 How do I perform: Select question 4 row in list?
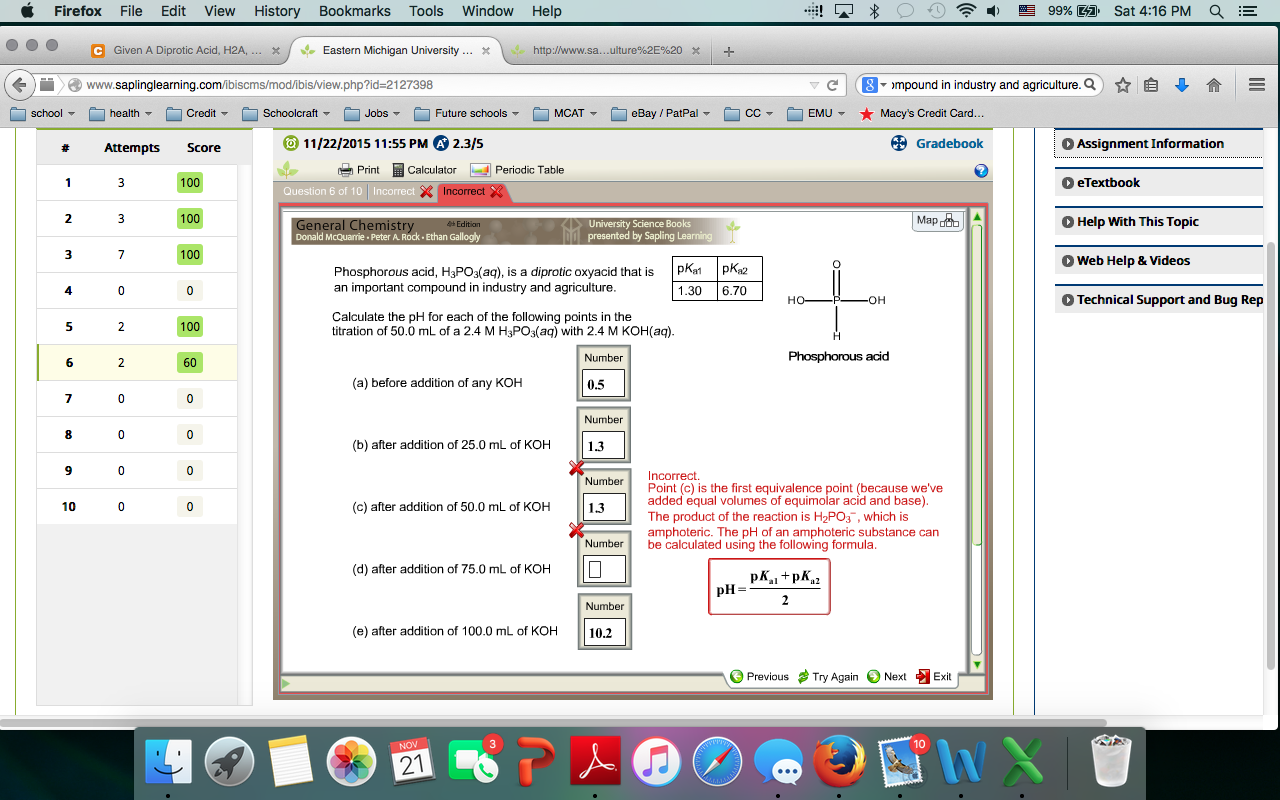pos(137,291)
